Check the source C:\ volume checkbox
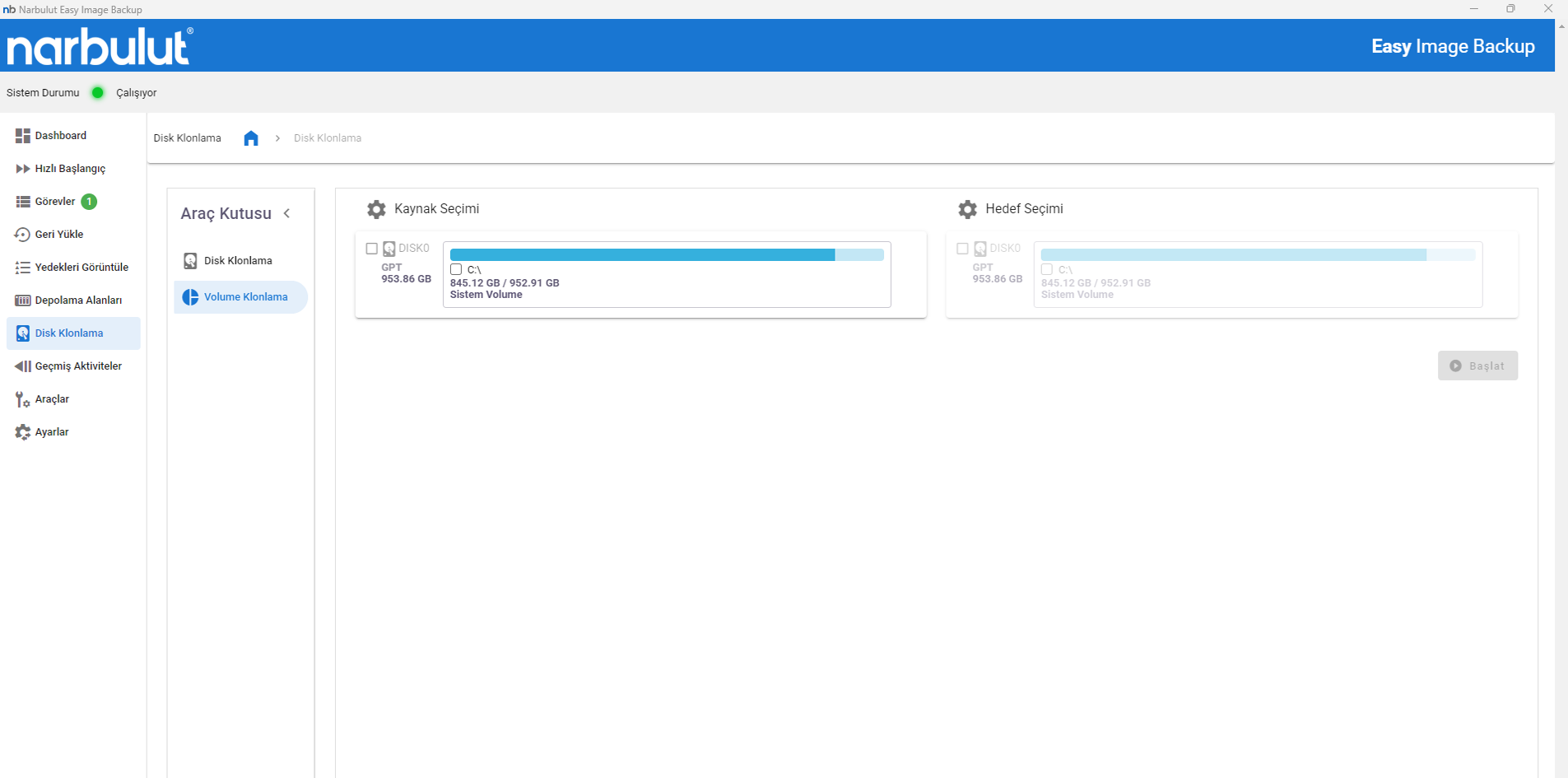The width and height of the screenshot is (1568, 778). pos(456,270)
